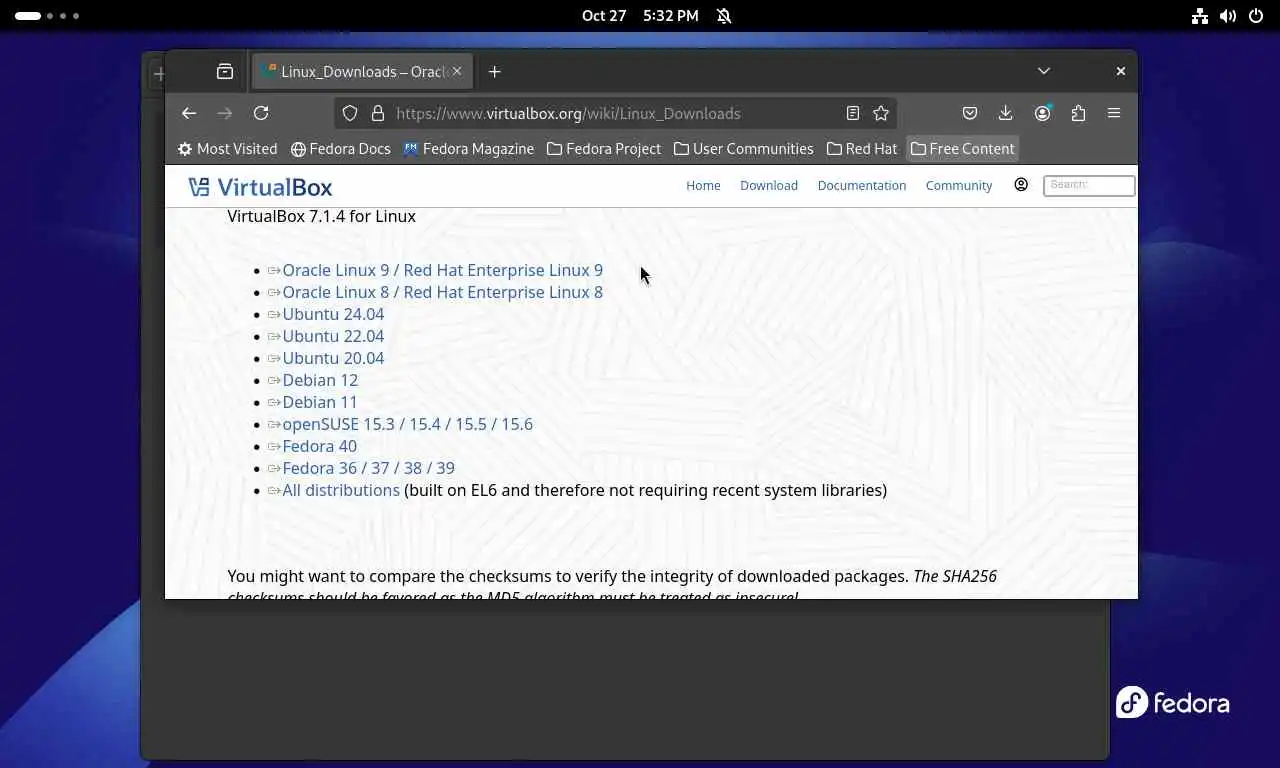Click the VirtualBox site user login icon

[x=1021, y=185]
